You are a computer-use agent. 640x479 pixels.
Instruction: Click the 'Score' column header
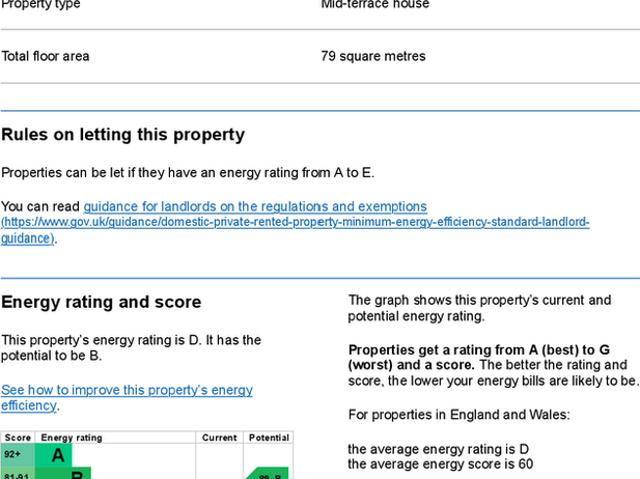pyautogui.click(x=17, y=438)
